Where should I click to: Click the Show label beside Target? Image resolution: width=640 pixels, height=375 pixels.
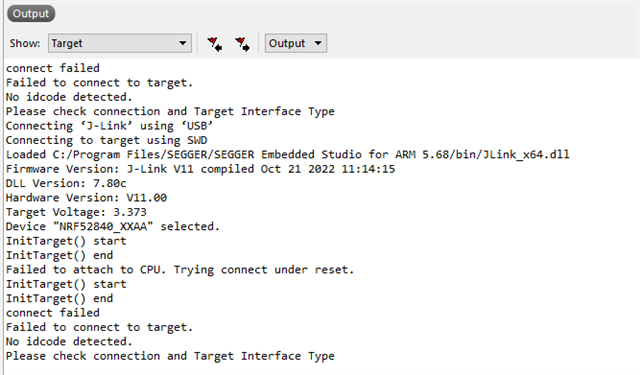(25, 43)
